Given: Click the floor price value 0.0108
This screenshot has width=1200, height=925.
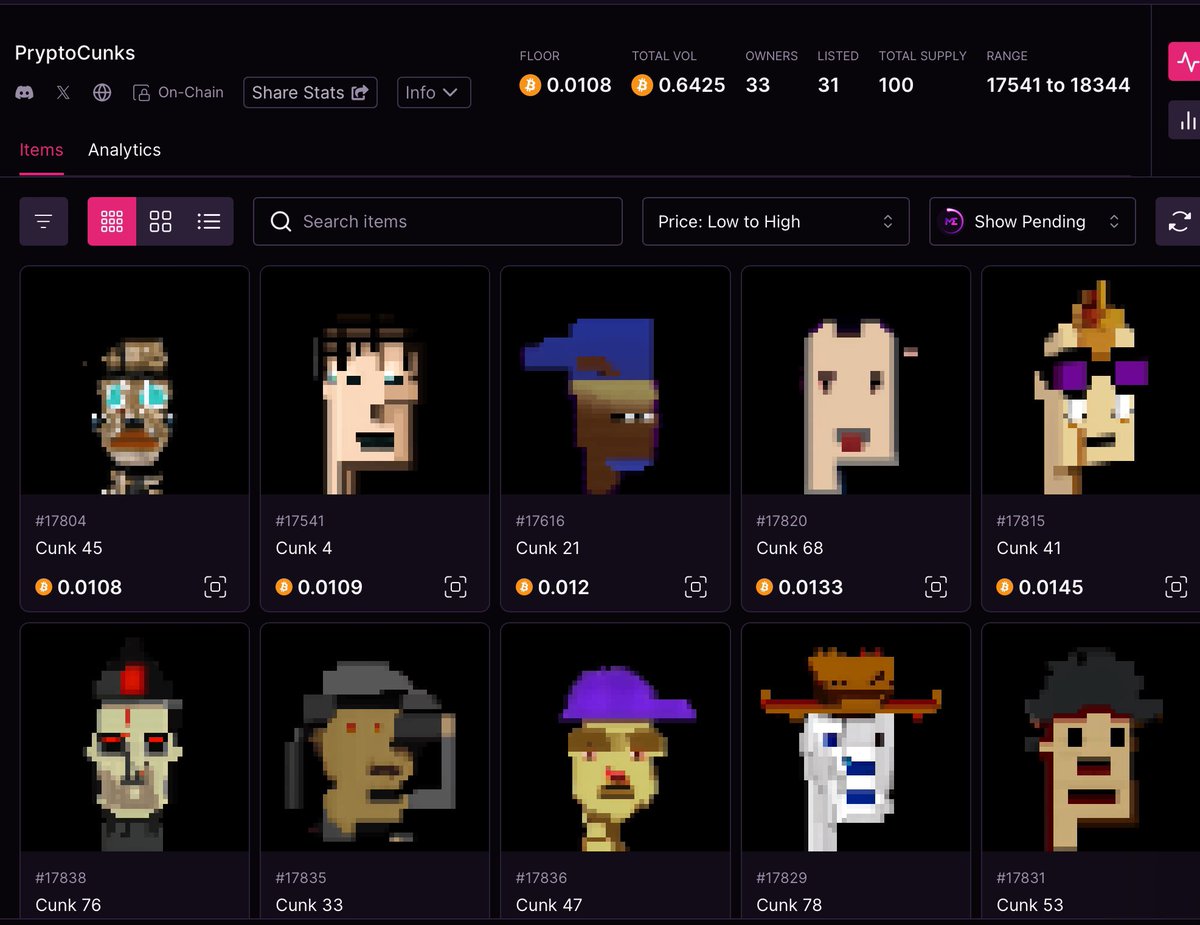Looking at the screenshot, I should 579,85.
